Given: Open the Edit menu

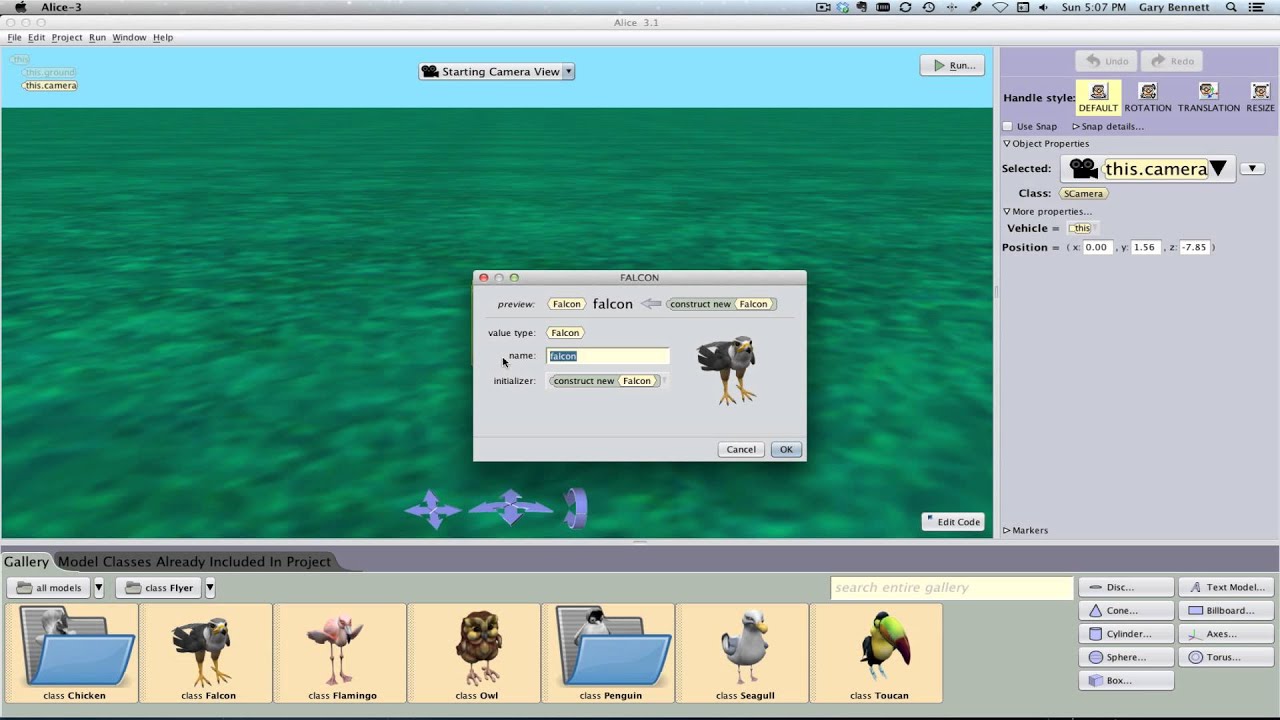Looking at the screenshot, I should (36, 37).
